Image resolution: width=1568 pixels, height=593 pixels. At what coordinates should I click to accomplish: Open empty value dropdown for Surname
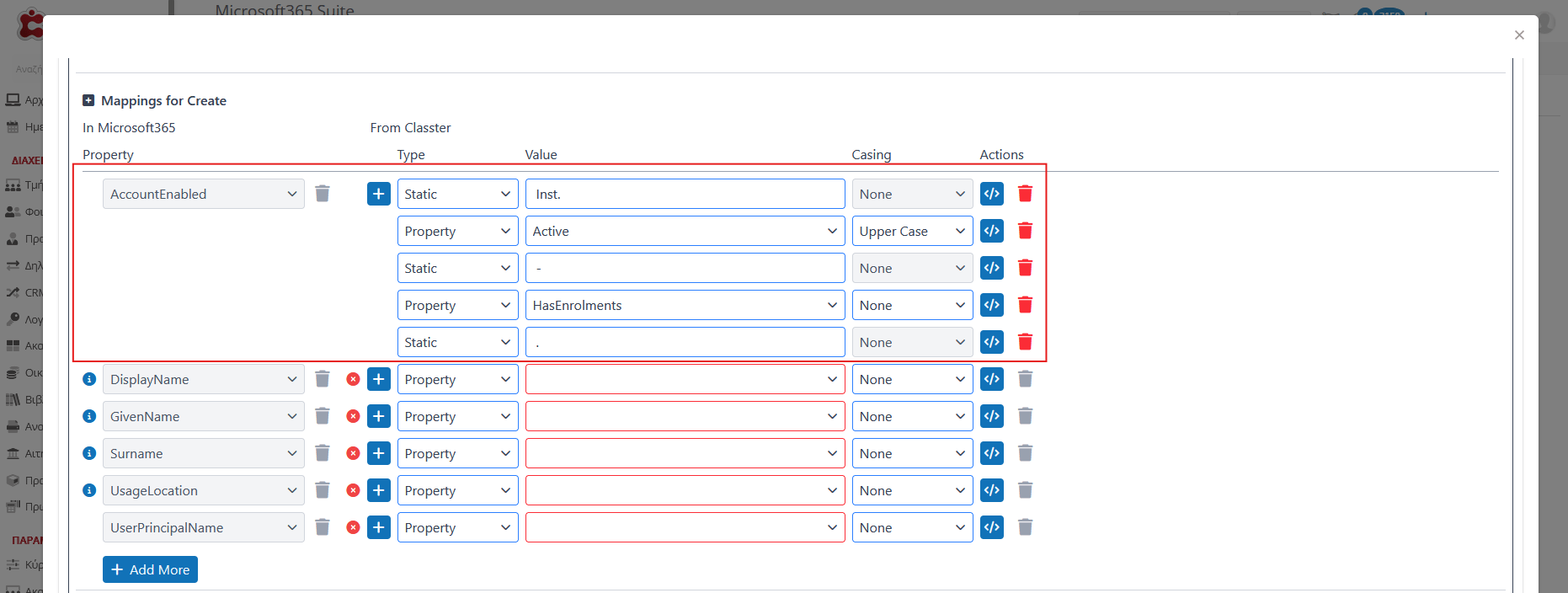click(x=685, y=453)
